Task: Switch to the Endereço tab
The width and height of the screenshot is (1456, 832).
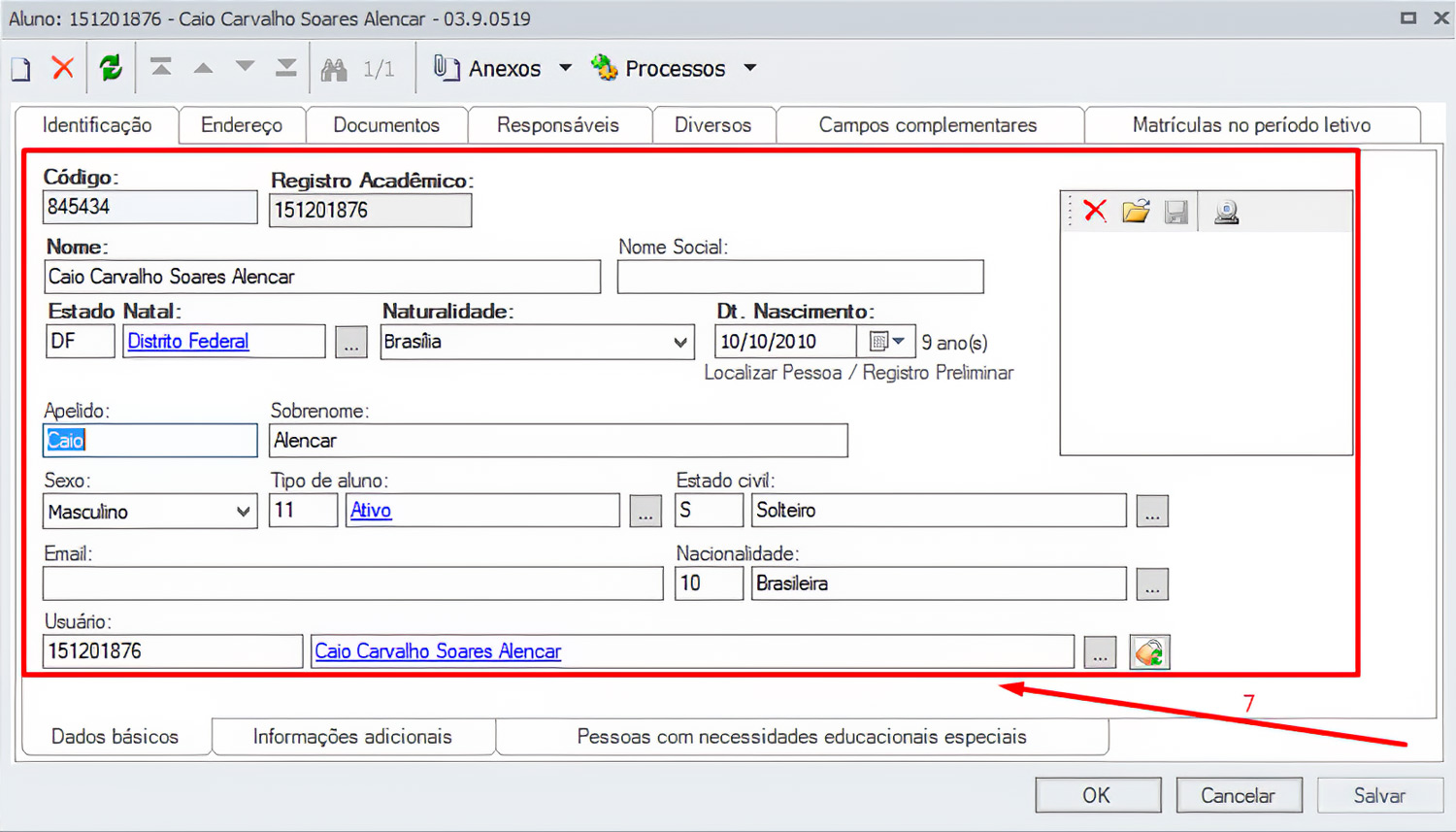Action: pos(242,125)
